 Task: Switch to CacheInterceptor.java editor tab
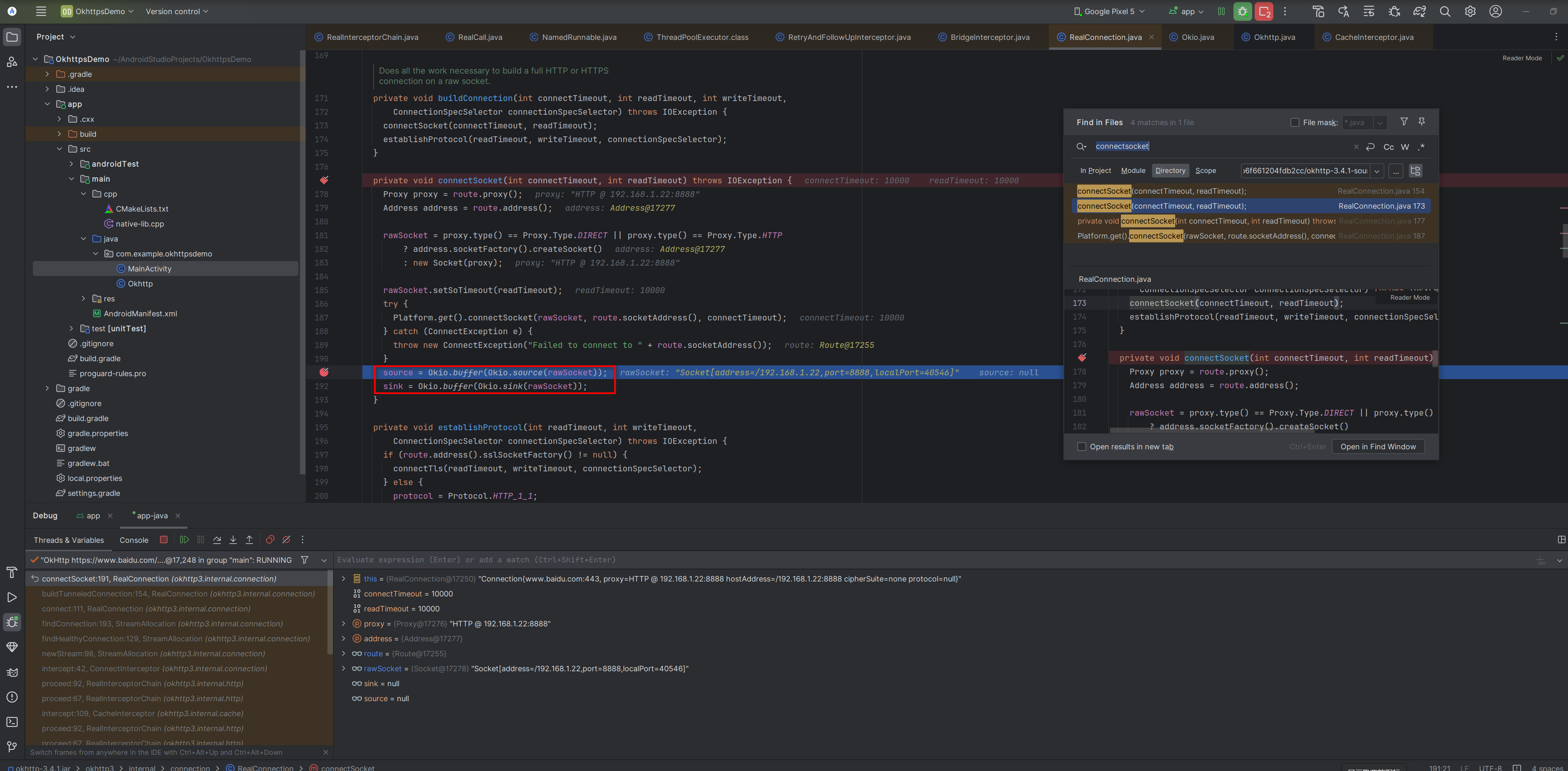tap(1368, 37)
